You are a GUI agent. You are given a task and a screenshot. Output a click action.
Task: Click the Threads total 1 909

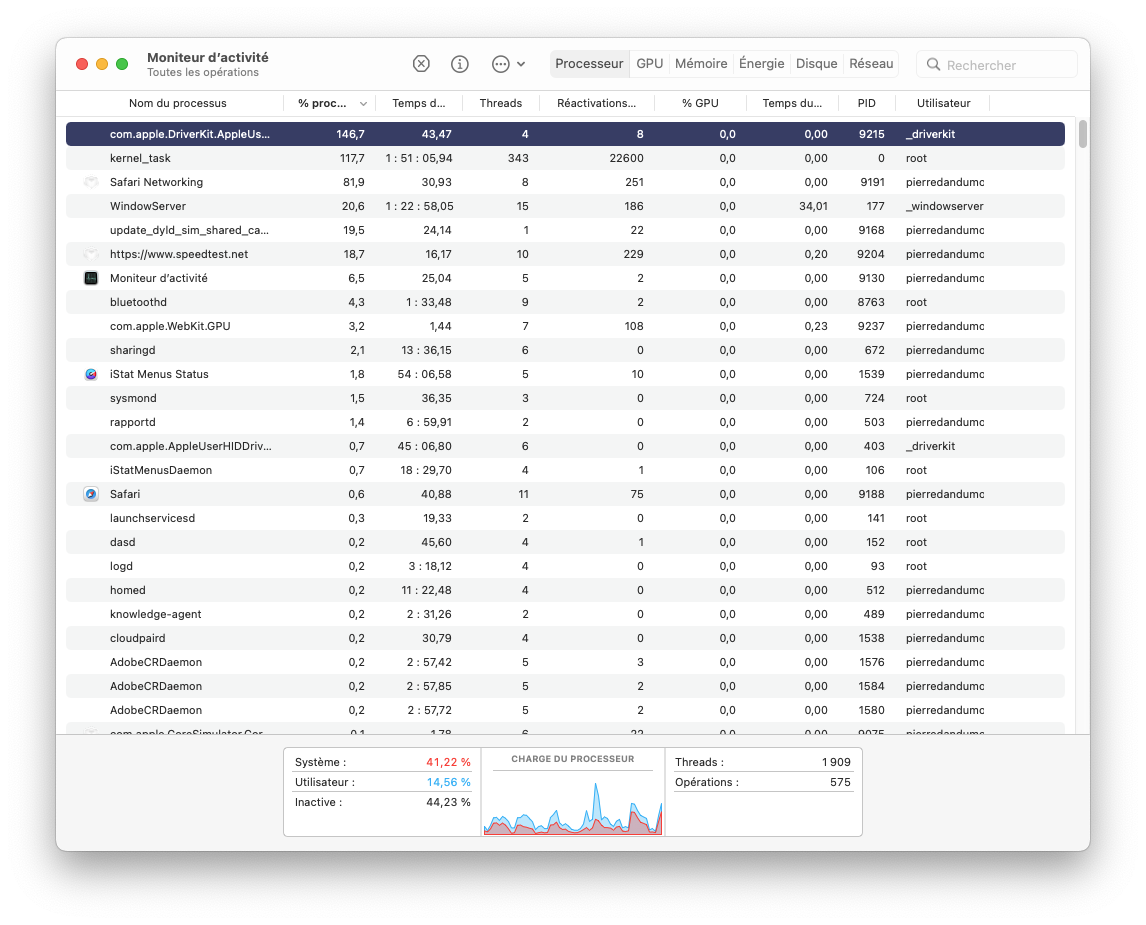836,763
